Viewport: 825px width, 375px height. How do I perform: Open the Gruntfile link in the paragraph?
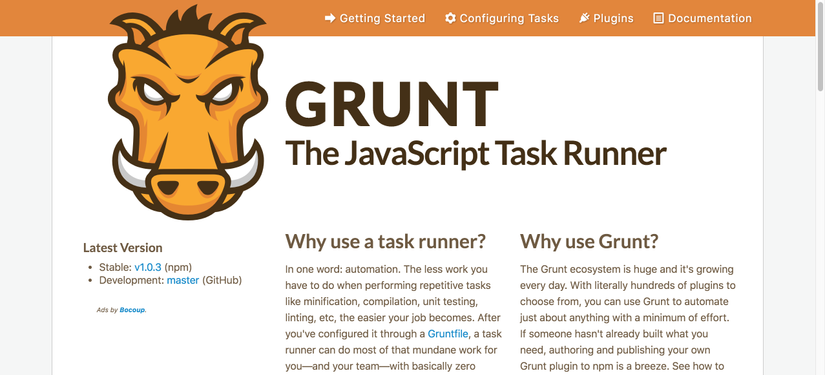[x=448, y=333]
